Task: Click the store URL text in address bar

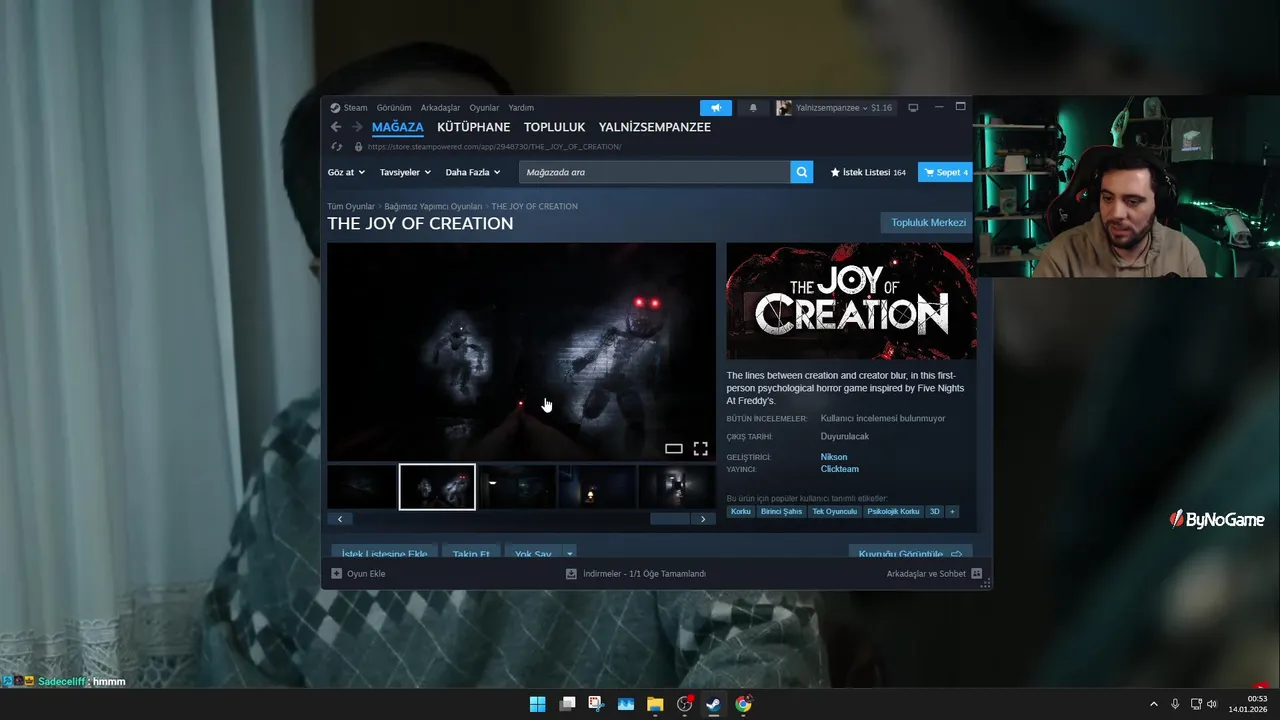Action: pyautogui.click(x=494, y=147)
